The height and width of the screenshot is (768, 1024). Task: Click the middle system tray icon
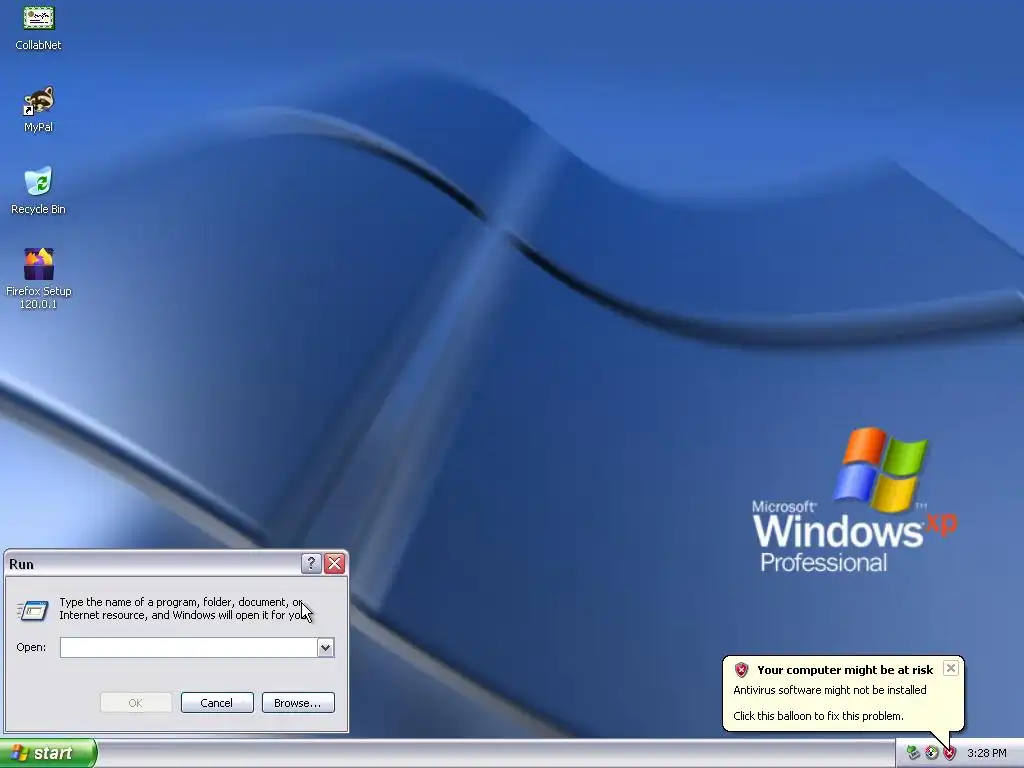[x=931, y=753]
